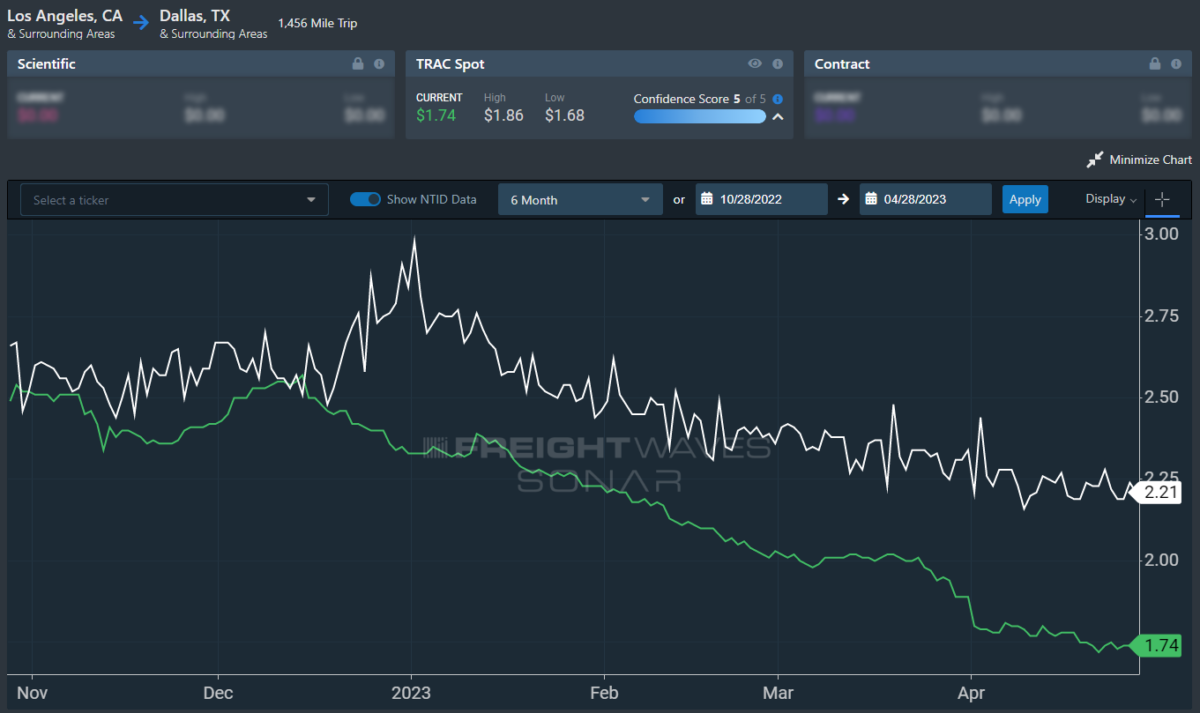Click the Confidence Score info icon
The height and width of the screenshot is (713, 1200).
pyautogui.click(x=777, y=99)
